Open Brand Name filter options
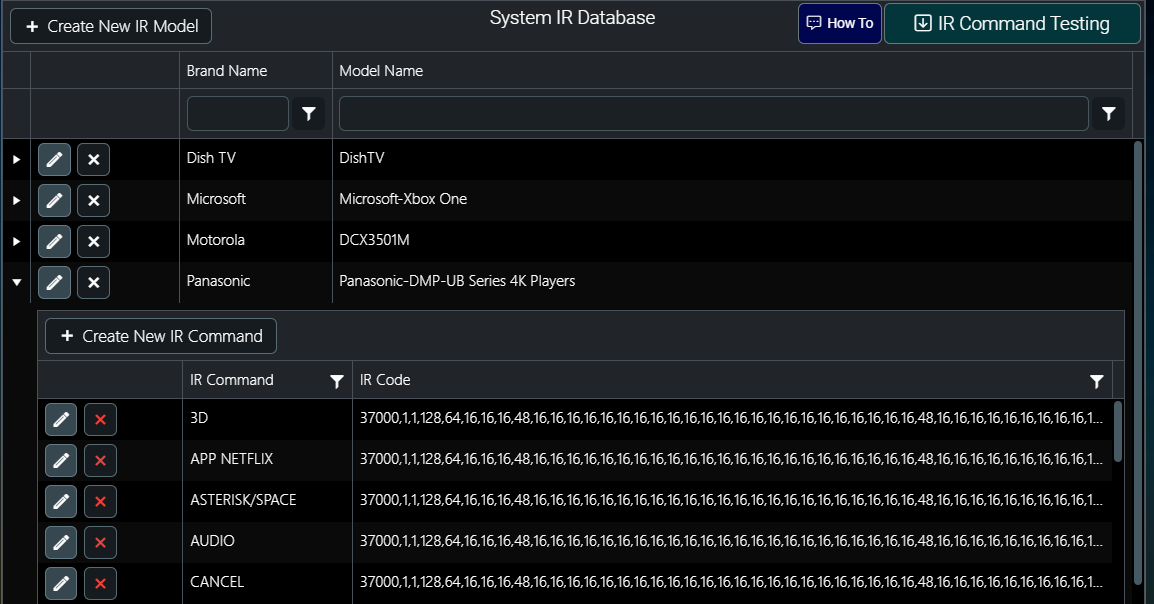Image resolution: width=1154 pixels, height=604 pixels. (308, 114)
